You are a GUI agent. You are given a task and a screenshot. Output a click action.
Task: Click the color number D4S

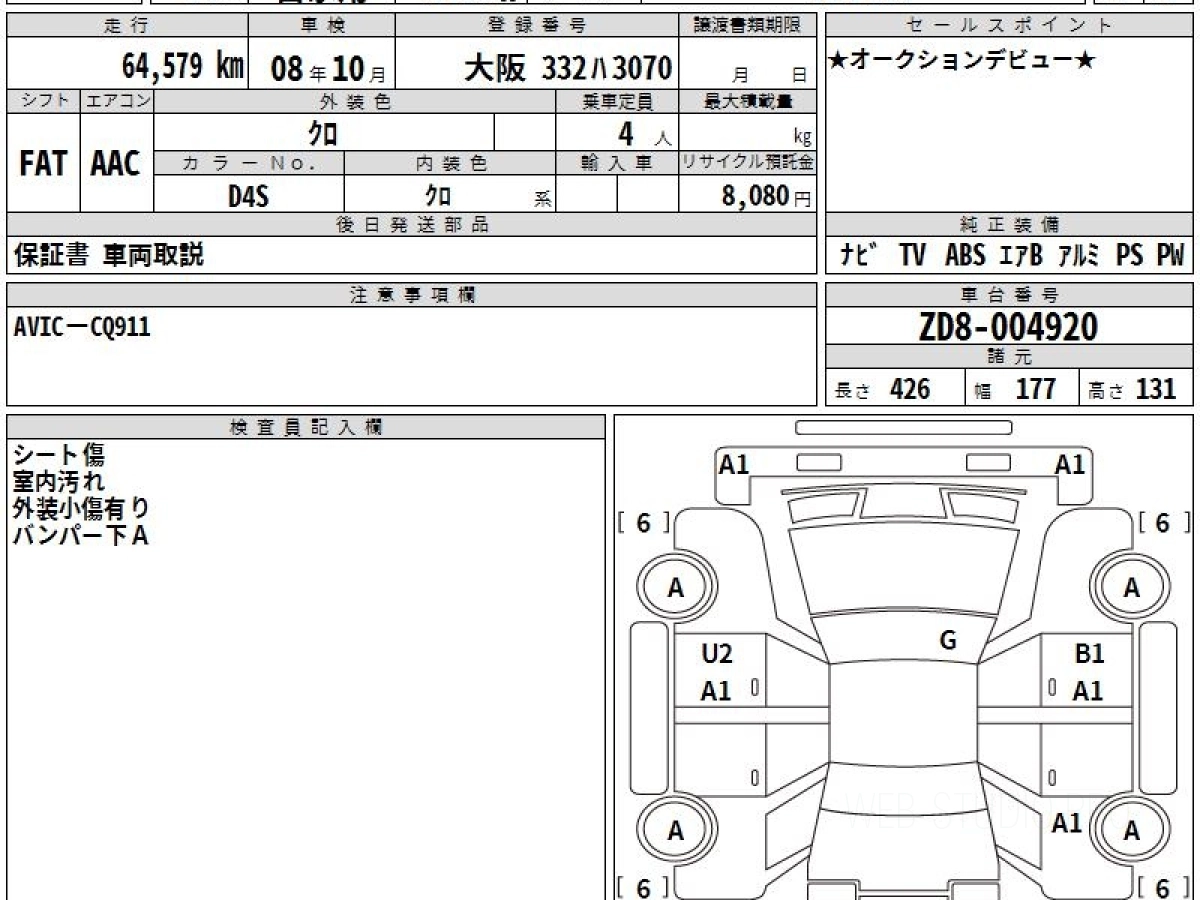pyautogui.click(x=248, y=196)
